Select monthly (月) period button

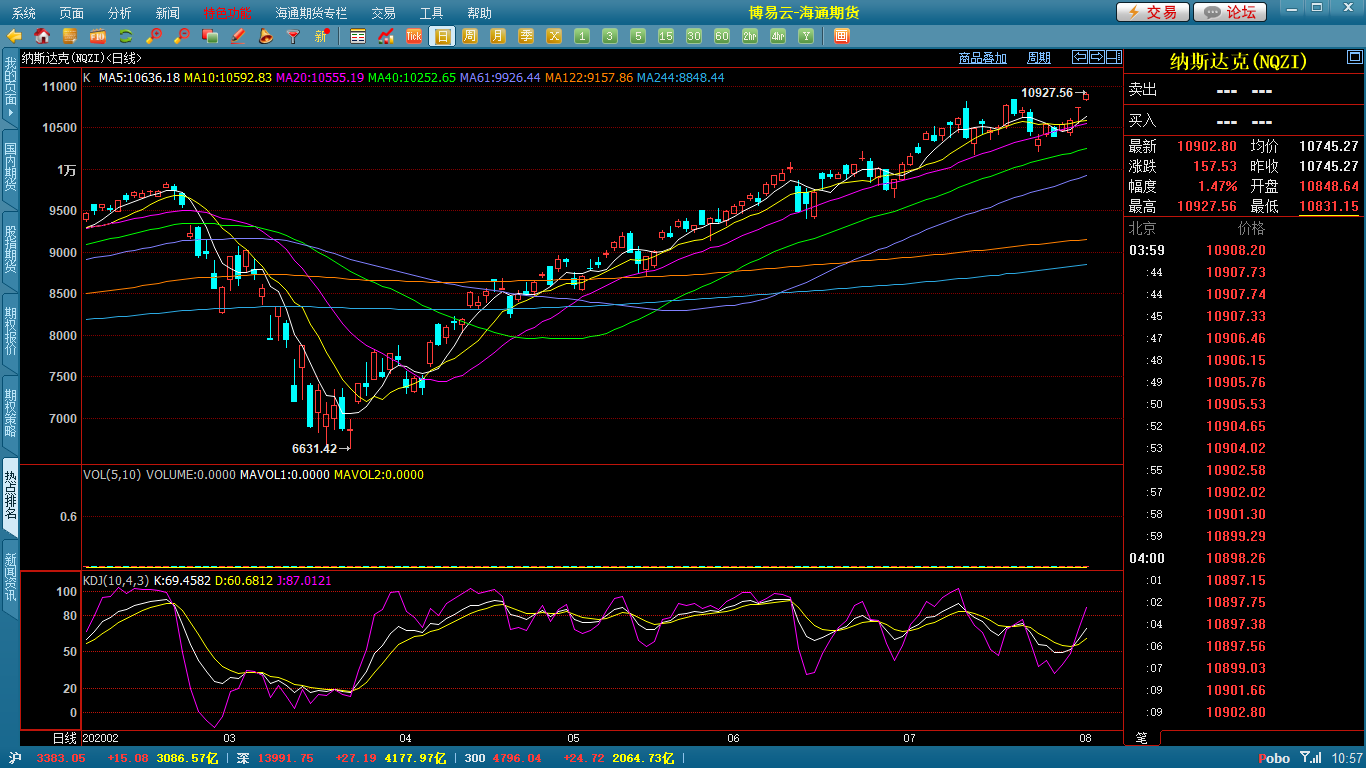[498, 36]
